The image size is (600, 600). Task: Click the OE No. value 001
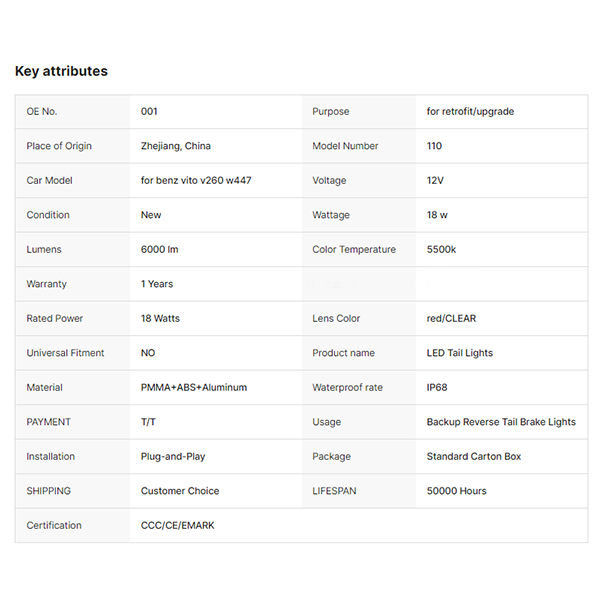(x=149, y=111)
